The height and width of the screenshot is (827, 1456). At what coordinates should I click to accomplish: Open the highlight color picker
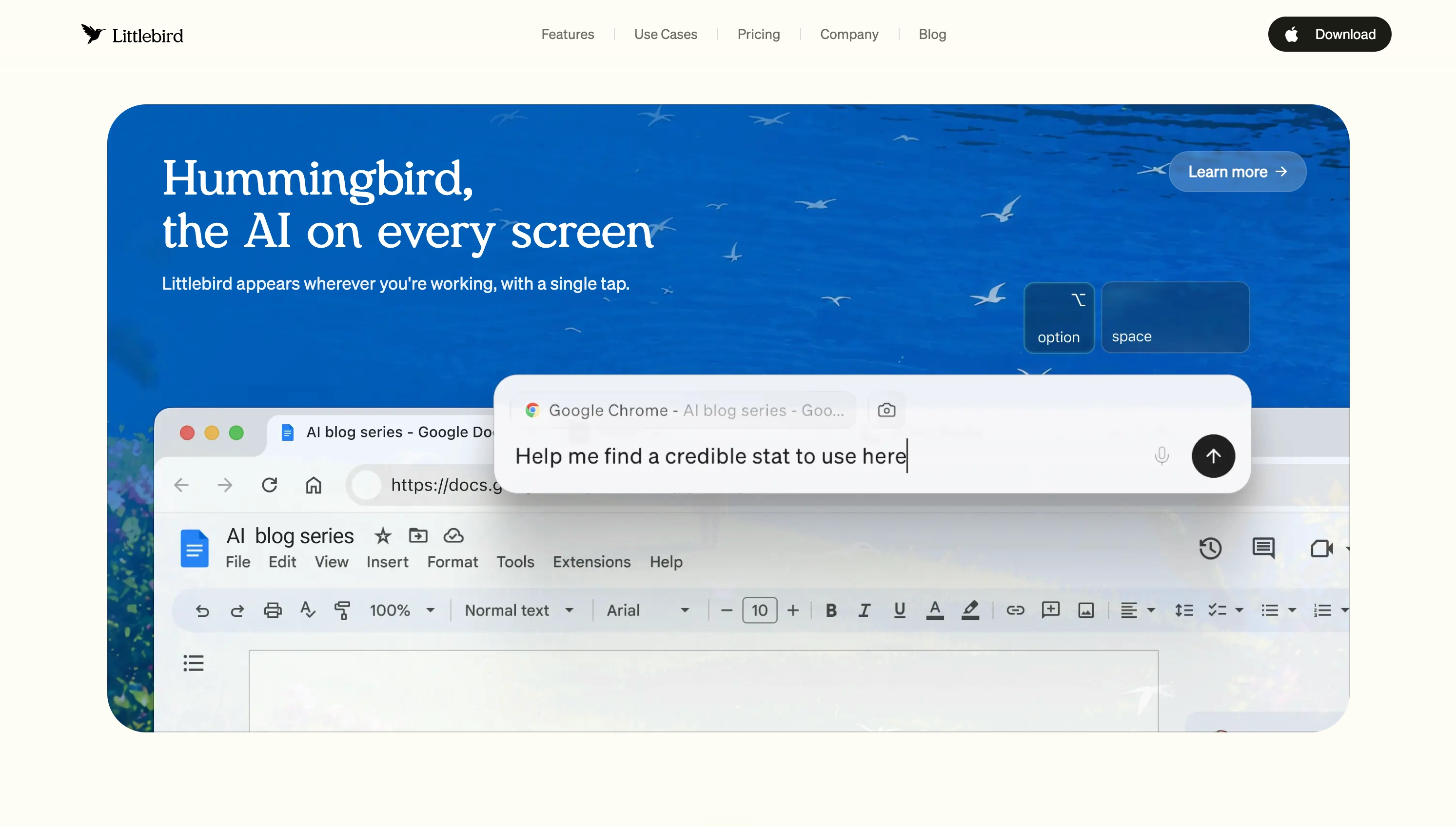click(970, 610)
